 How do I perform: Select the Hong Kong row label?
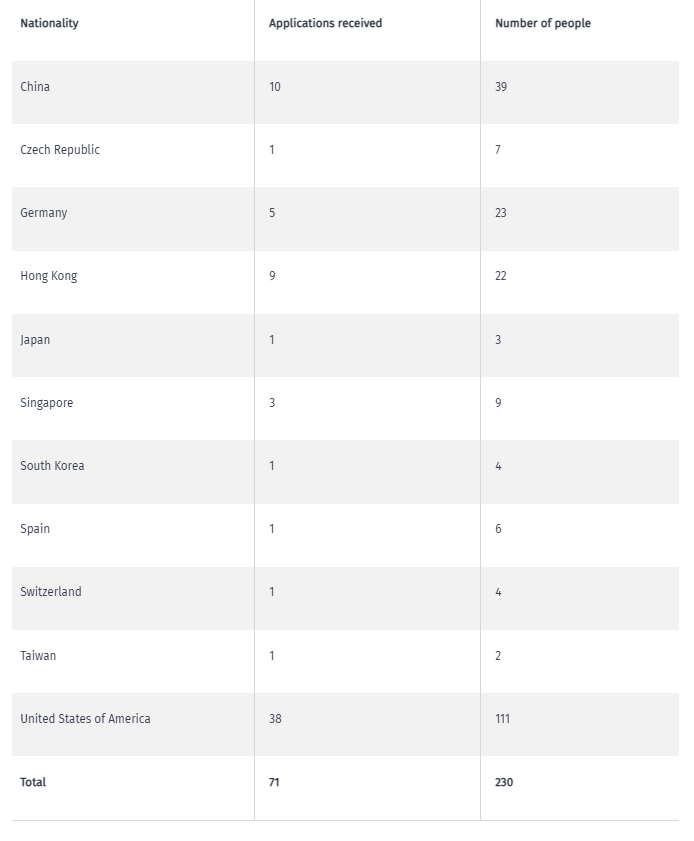(x=49, y=276)
